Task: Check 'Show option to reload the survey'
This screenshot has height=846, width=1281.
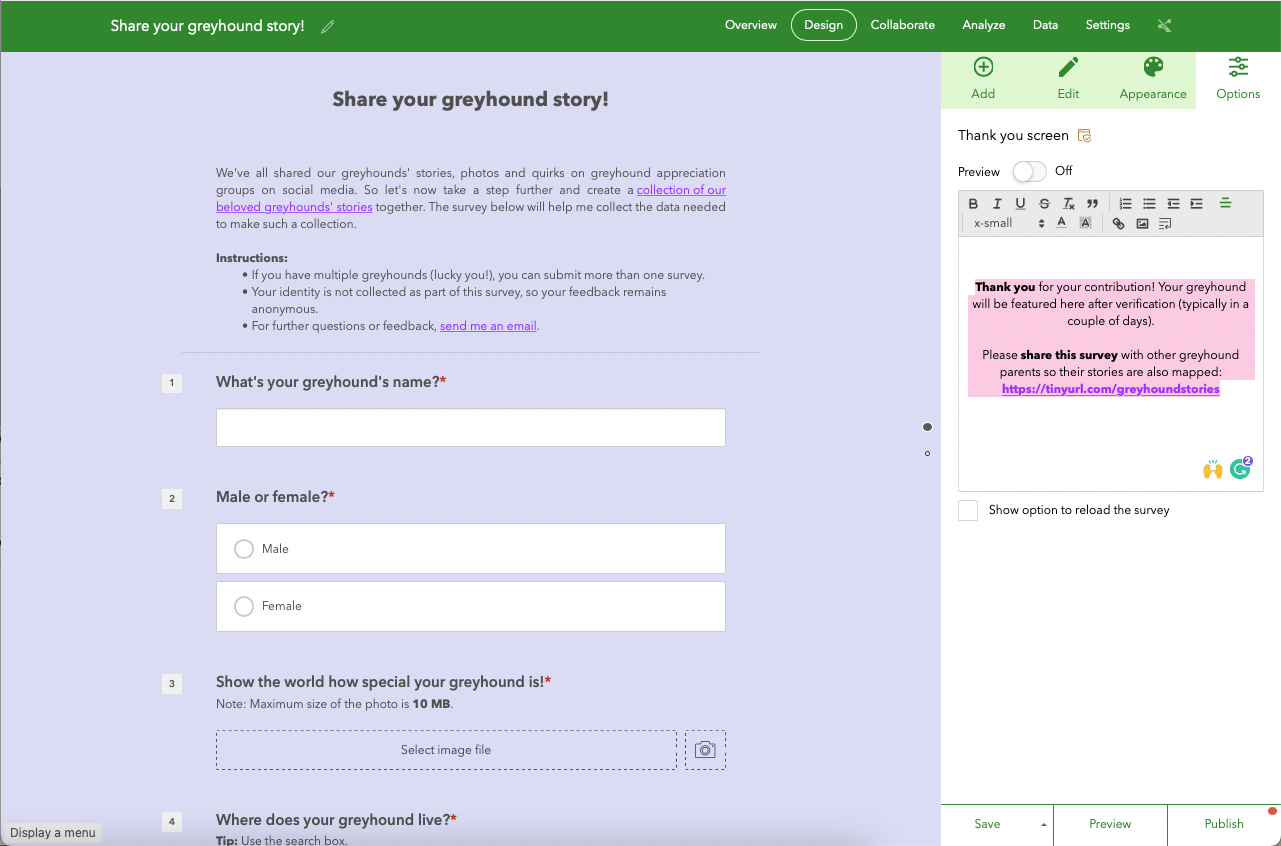Action: (x=968, y=511)
